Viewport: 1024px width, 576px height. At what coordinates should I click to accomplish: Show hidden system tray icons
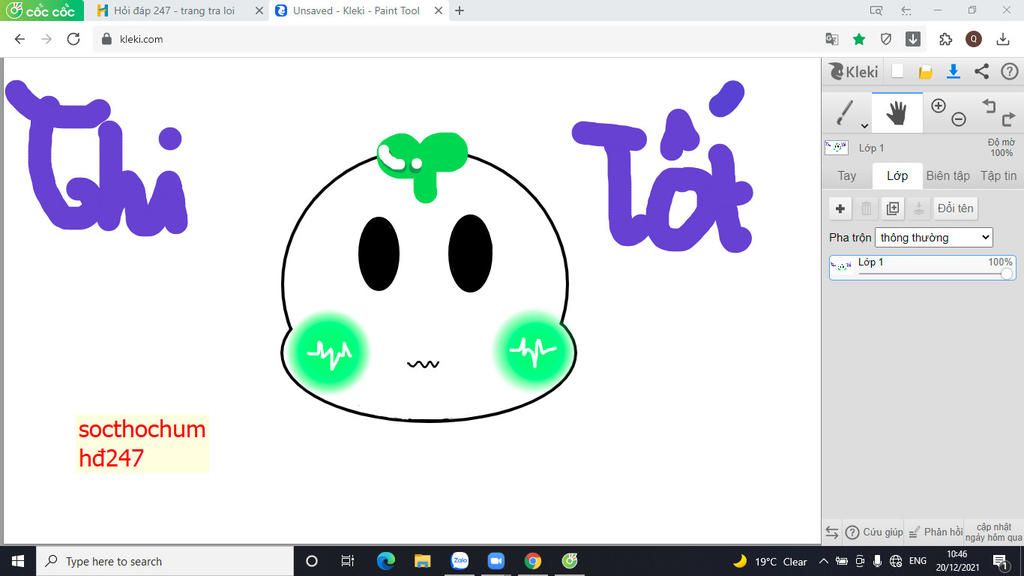click(824, 561)
